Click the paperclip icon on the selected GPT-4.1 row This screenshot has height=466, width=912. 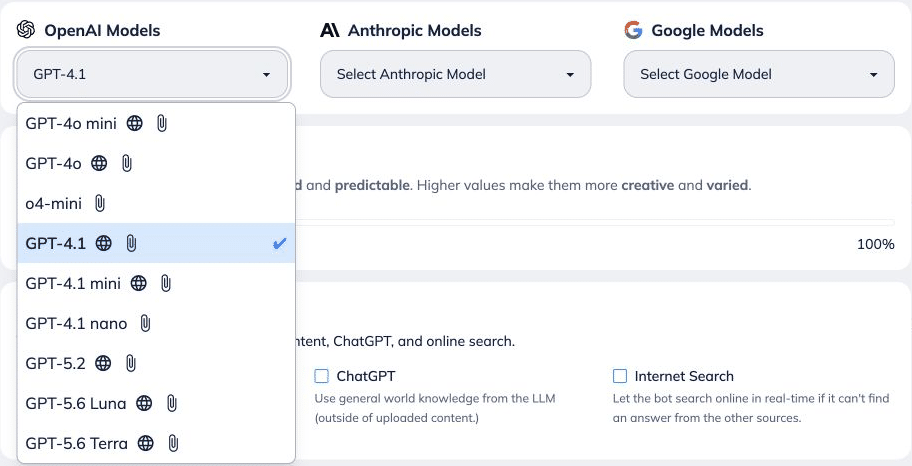tap(131, 243)
